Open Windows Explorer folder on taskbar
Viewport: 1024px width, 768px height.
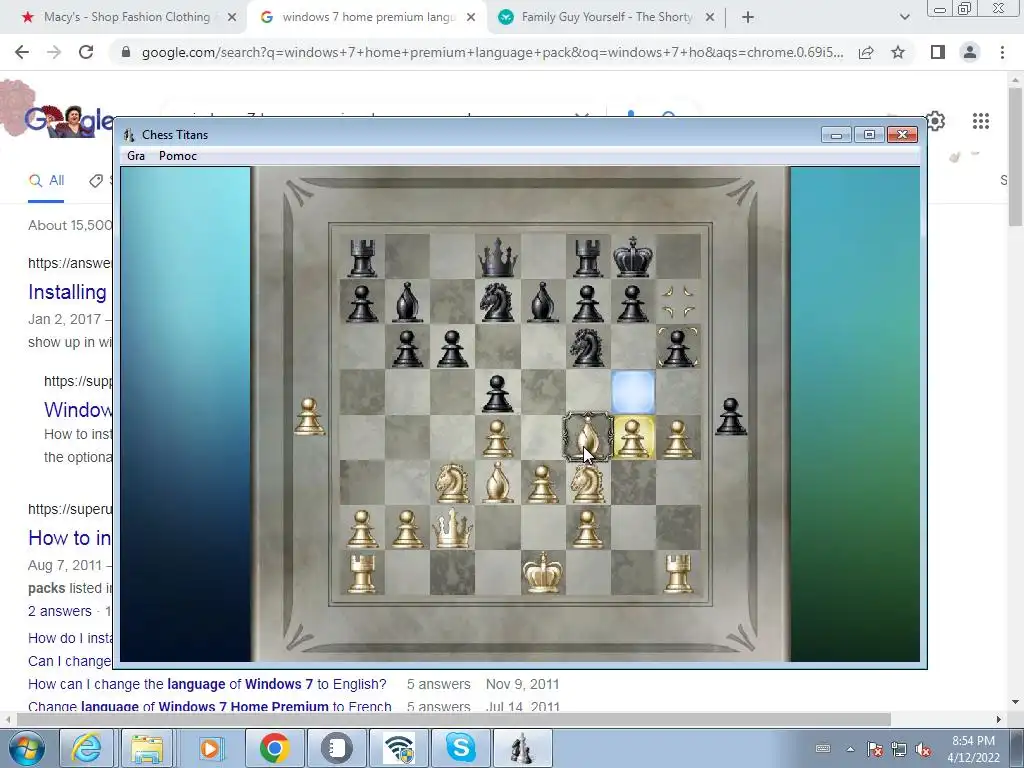[x=147, y=748]
